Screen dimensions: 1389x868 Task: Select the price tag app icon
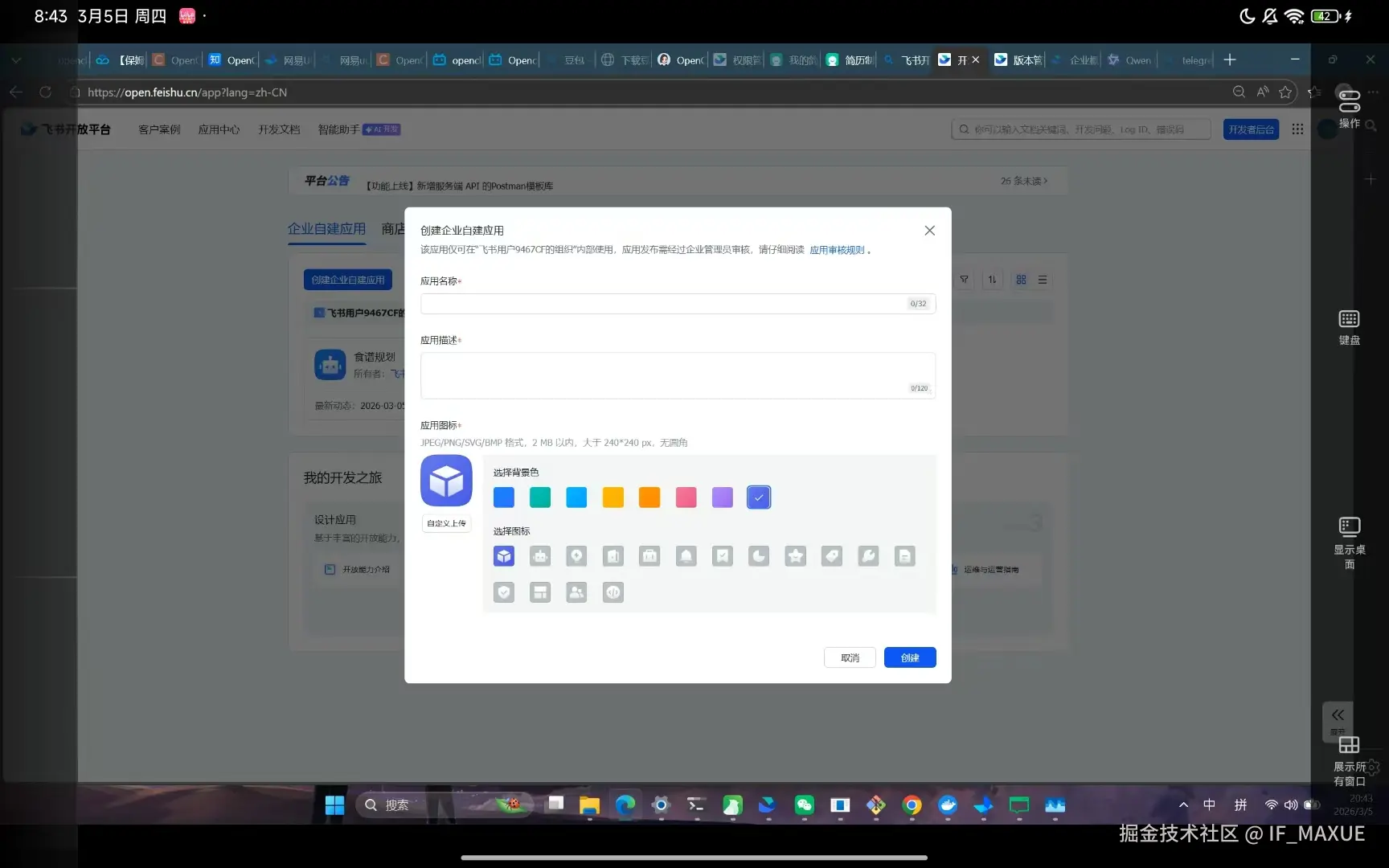coord(832,556)
